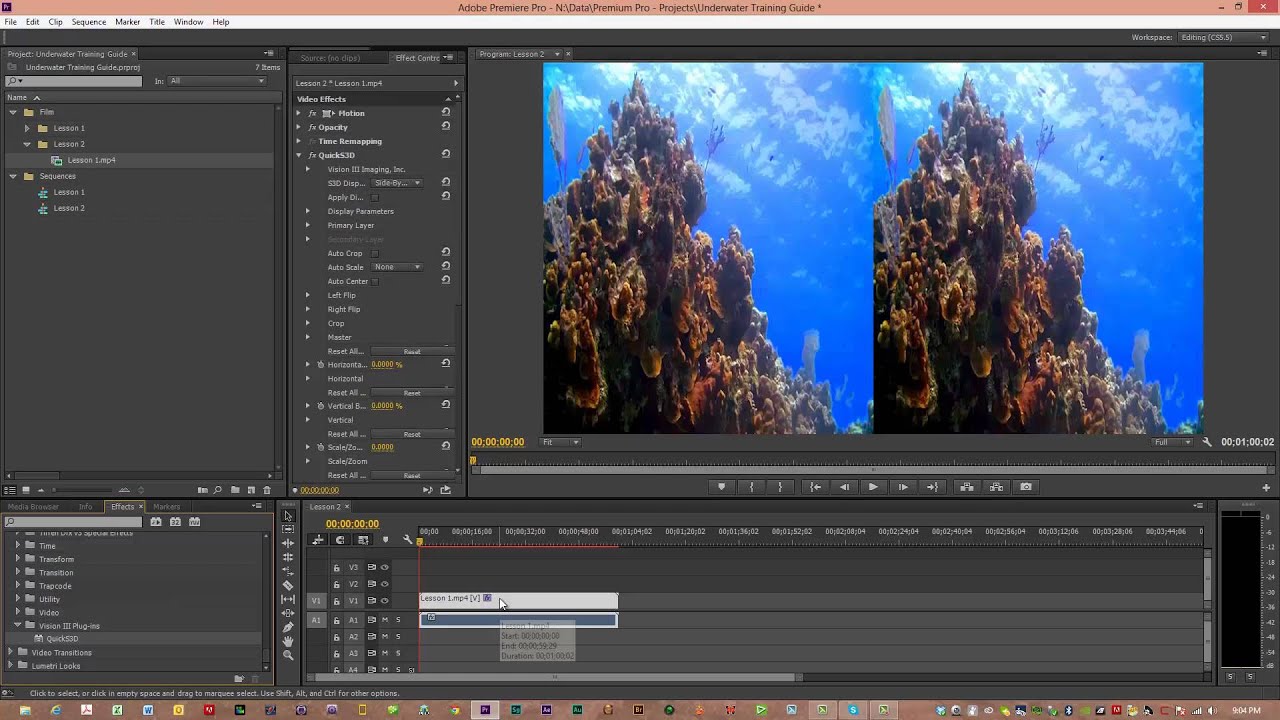This screenshot has height=720, width=1280.
Task: Open the Auto Scale dropdown
Action: coord(397,267)
